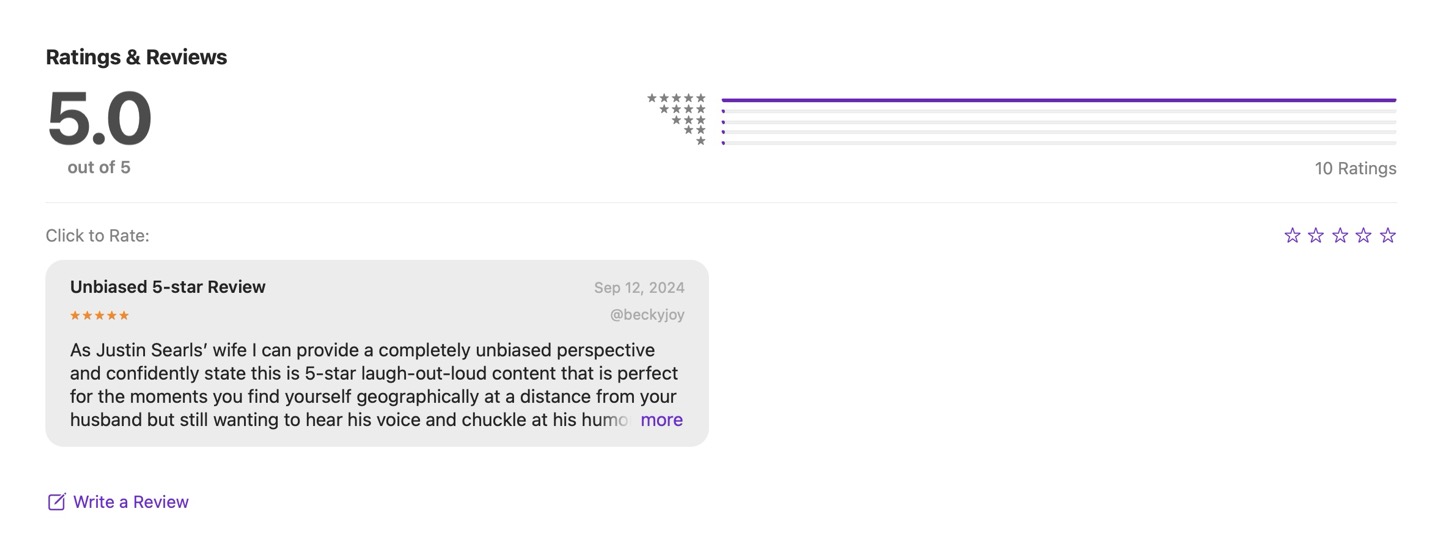
Task: Click the @beckyjoy reviewer name
Action: pyautogui.click(x=647, y=315)
